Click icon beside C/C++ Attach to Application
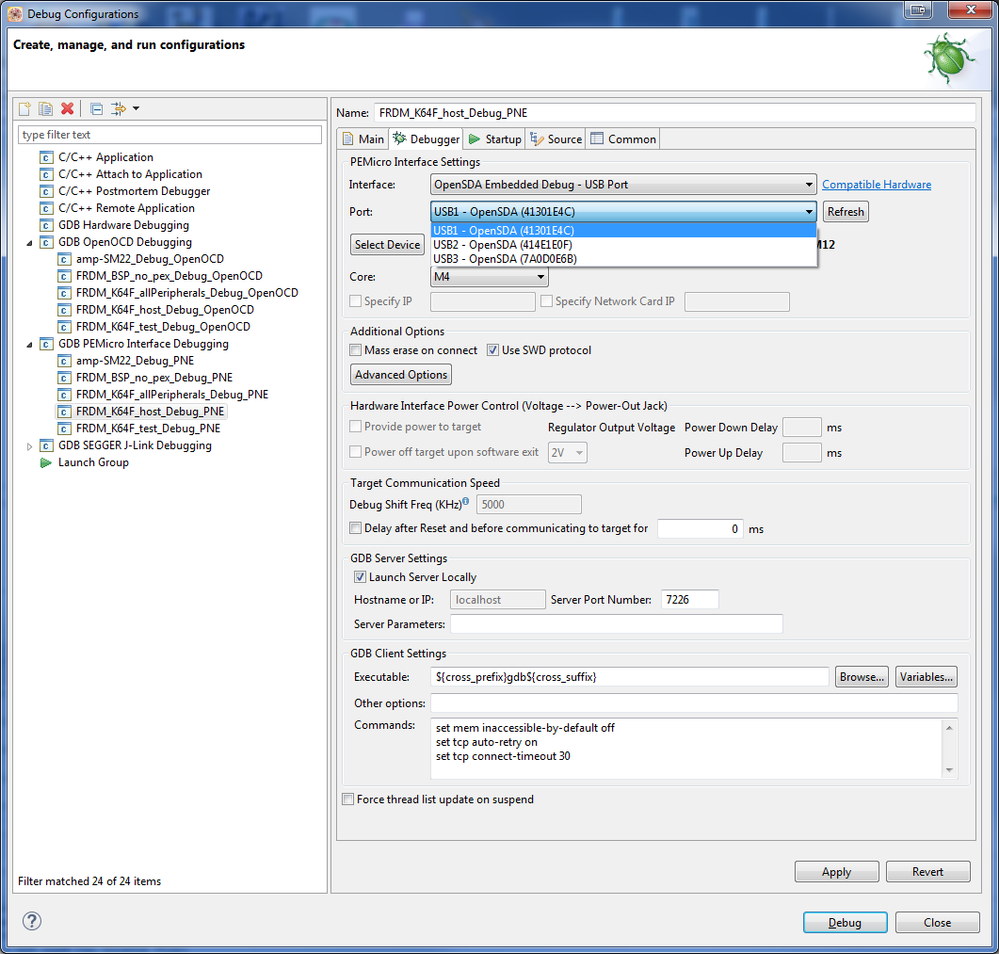 pos(46,175)
